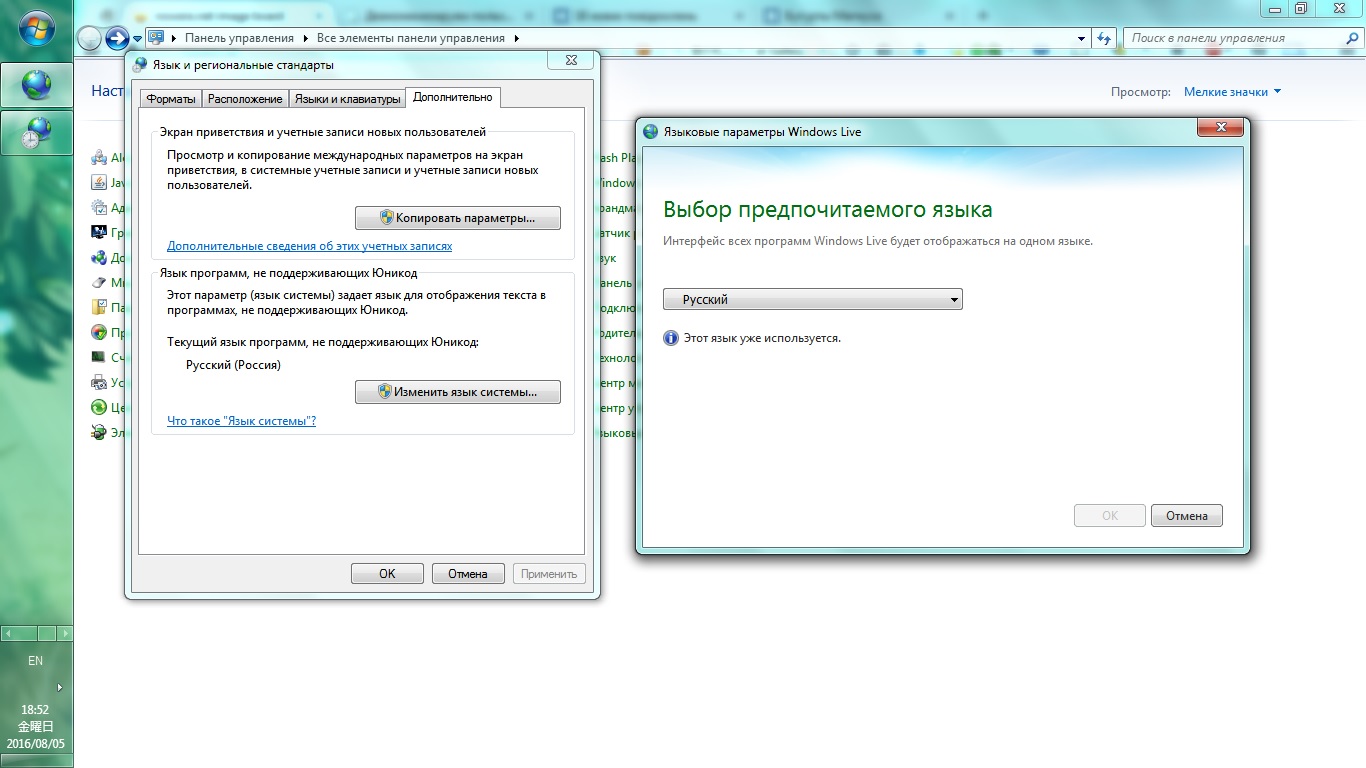Click Все элементы панели управления breadcrumb
The height and width of the screenshot is (768, 1366).
tap(411, 38)
